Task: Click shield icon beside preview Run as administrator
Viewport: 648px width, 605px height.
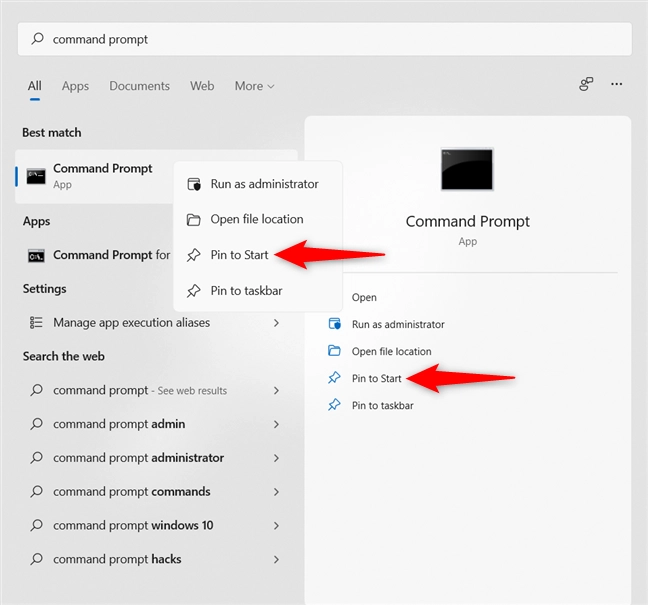Action: (334, 324)
